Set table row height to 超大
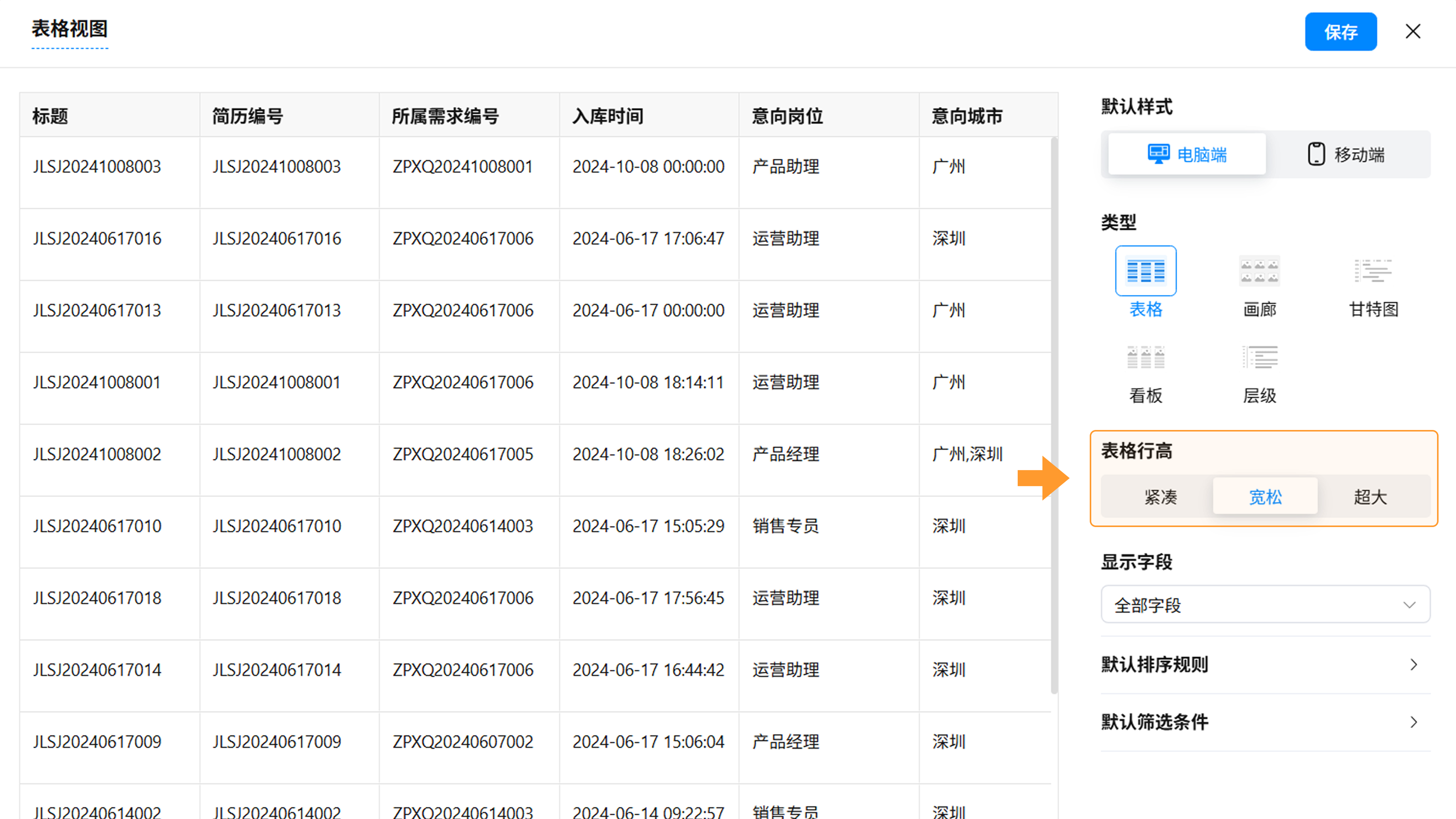 tap(1370, 497)
